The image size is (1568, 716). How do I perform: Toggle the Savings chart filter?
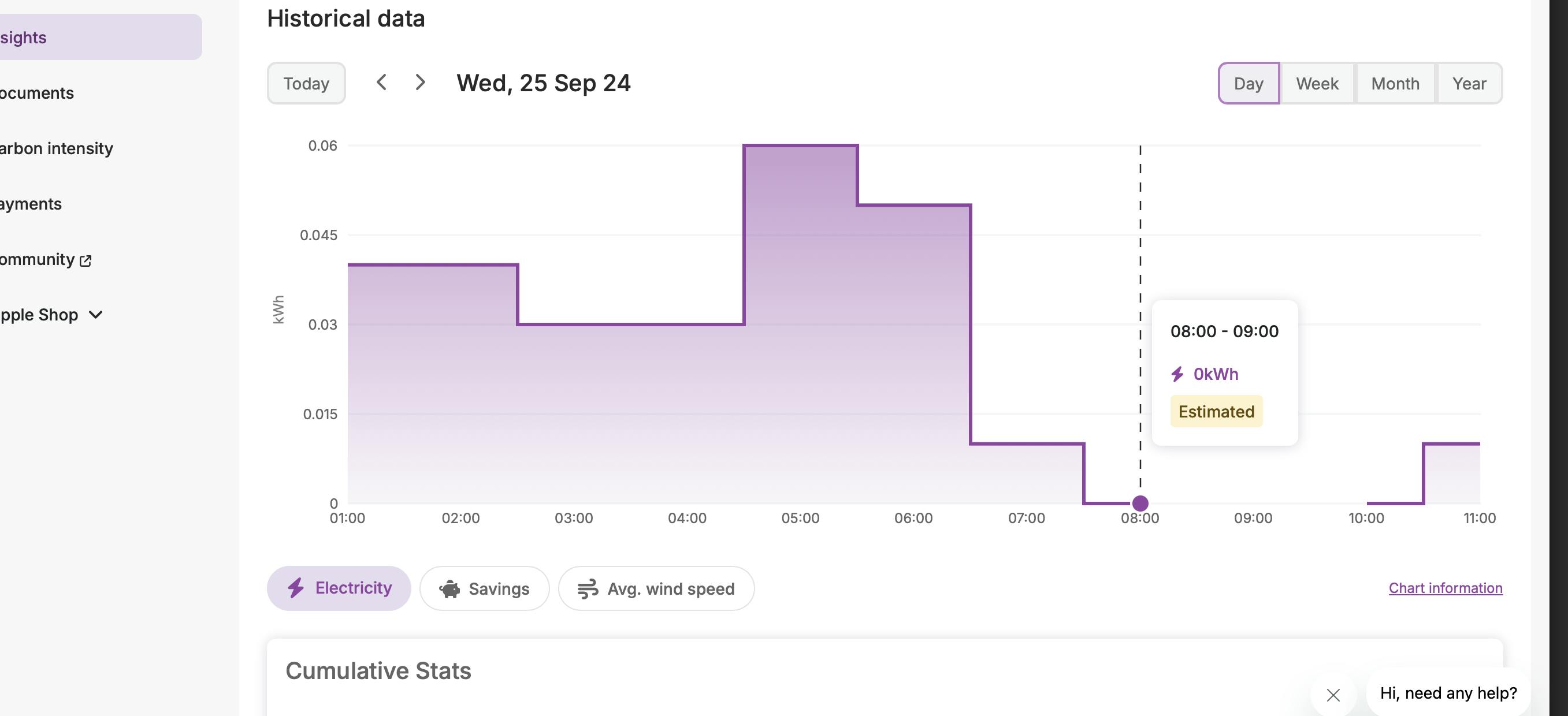(x=485, y=588)
